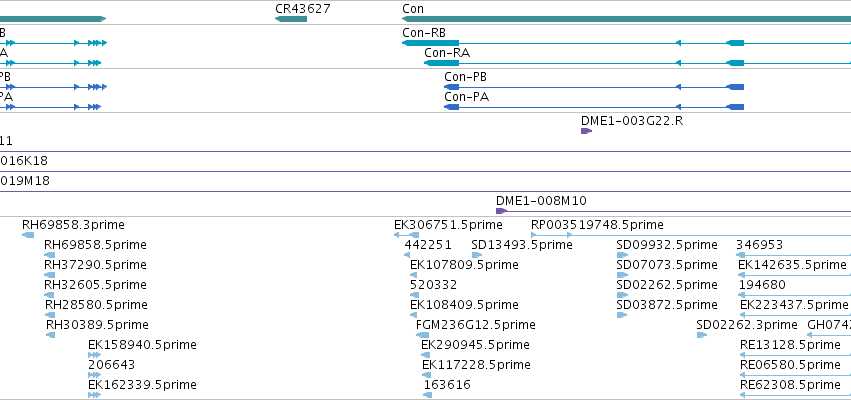Select EST feature 346953
Viewport: 851px width, 400px height.
(793, 255)
